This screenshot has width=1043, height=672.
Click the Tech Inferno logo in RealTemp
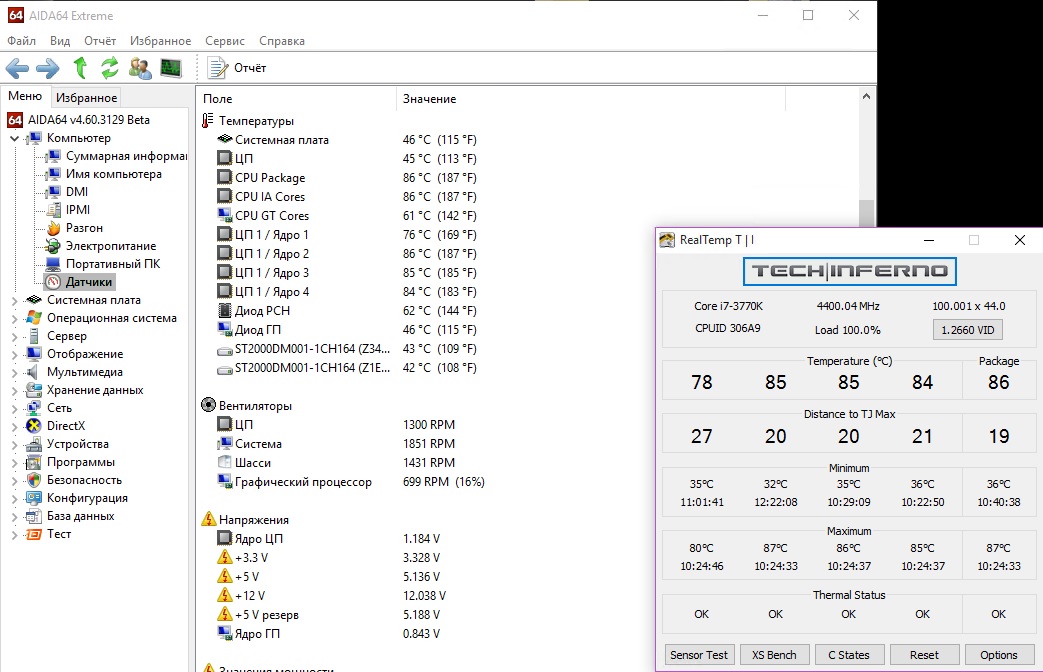[x=849, y=271]
